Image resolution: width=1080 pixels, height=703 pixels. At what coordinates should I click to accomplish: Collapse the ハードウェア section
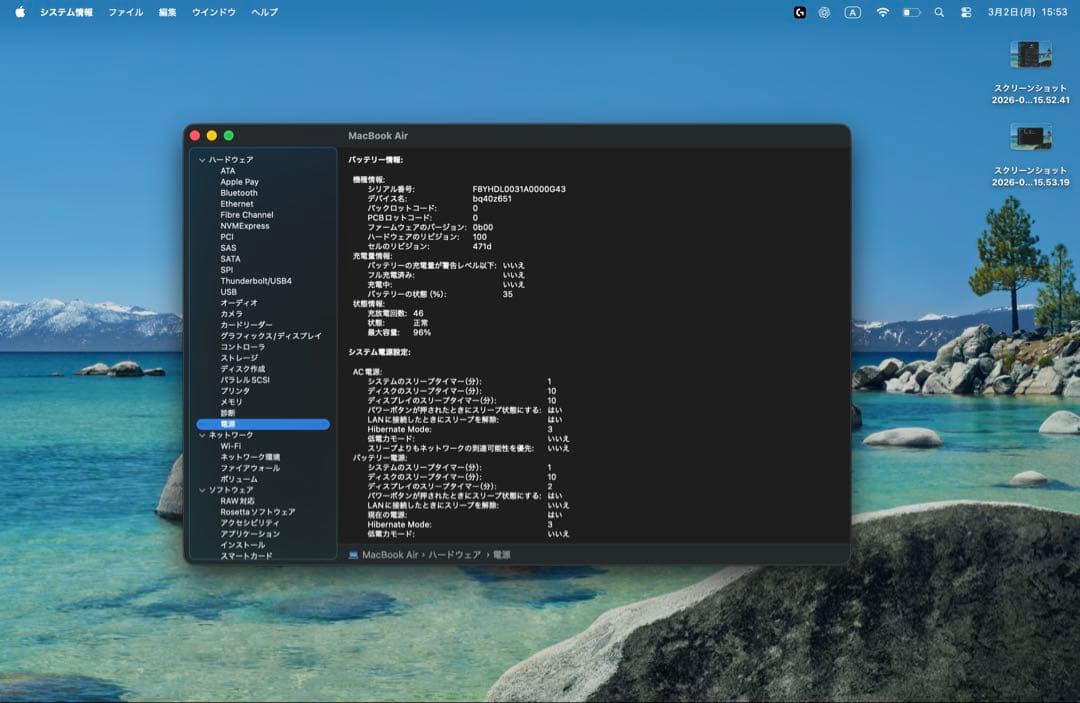202,160
